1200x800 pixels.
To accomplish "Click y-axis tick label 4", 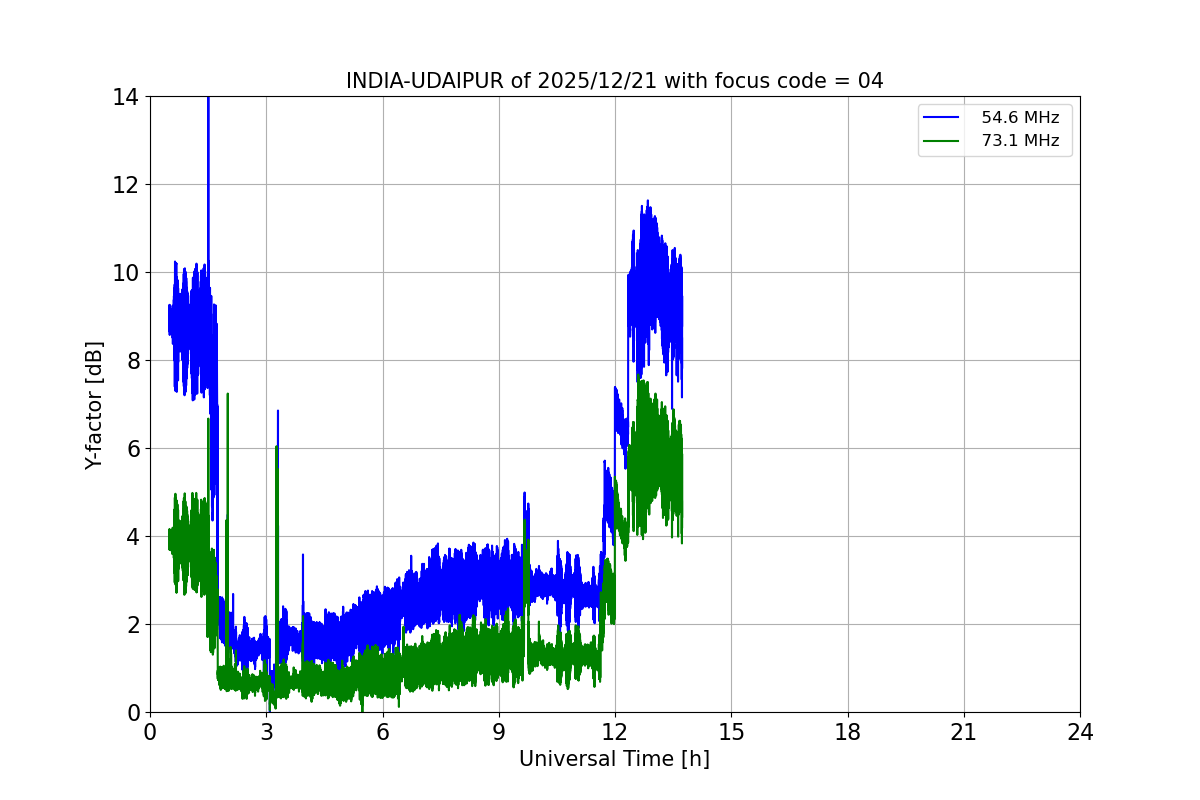I will coord(132,537).
